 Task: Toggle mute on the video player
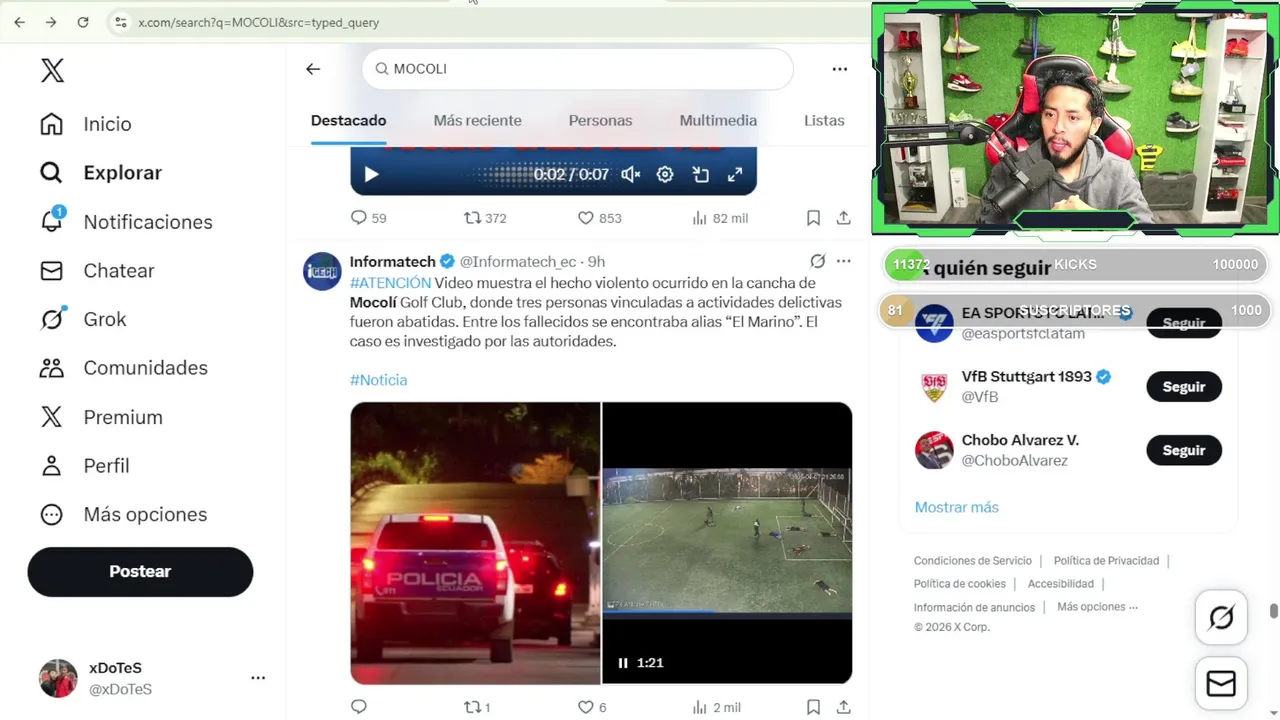point(630,174)
